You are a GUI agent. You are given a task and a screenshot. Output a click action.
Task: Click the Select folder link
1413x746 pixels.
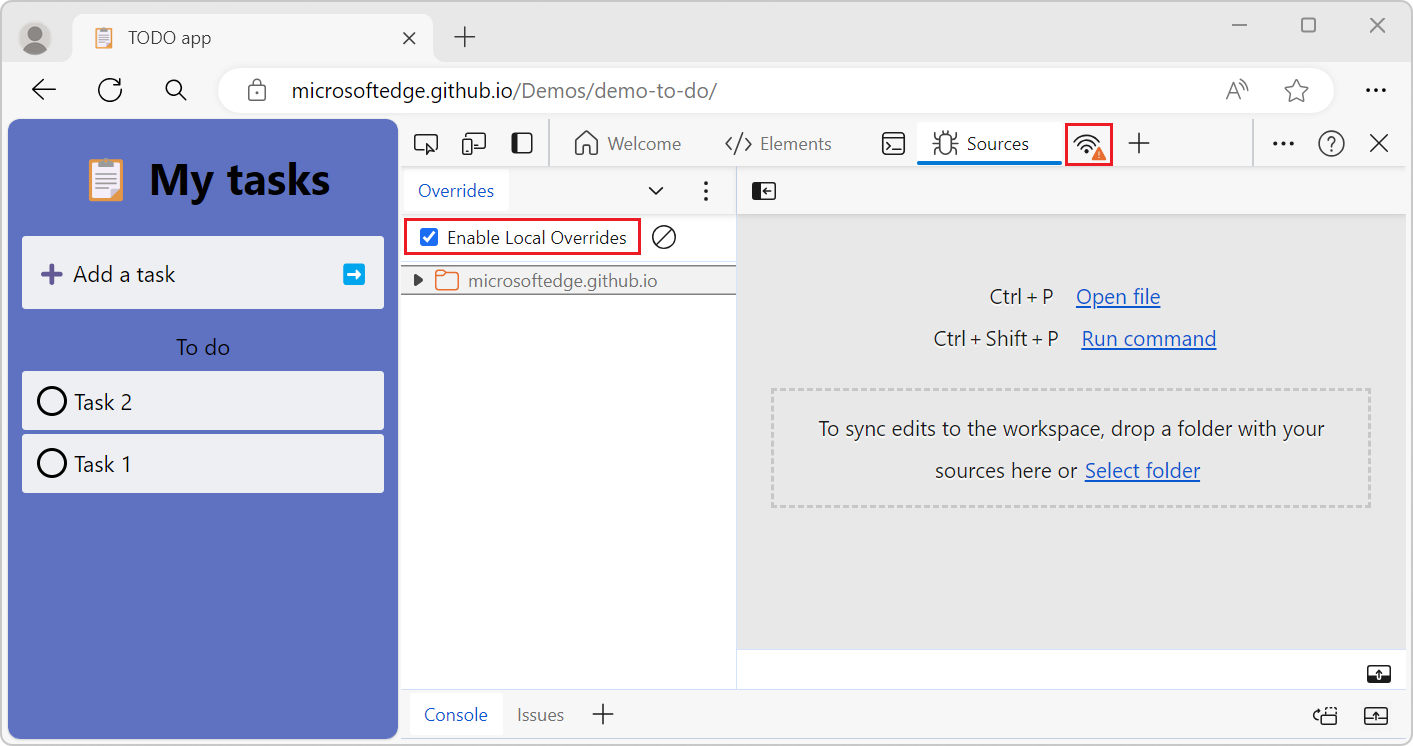coord(1142,471)
